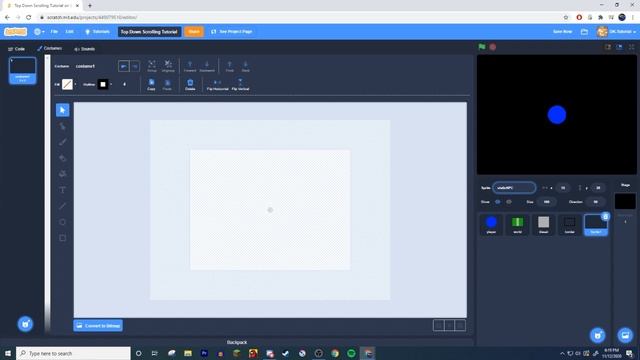Click the Fill color swatch

67,84
